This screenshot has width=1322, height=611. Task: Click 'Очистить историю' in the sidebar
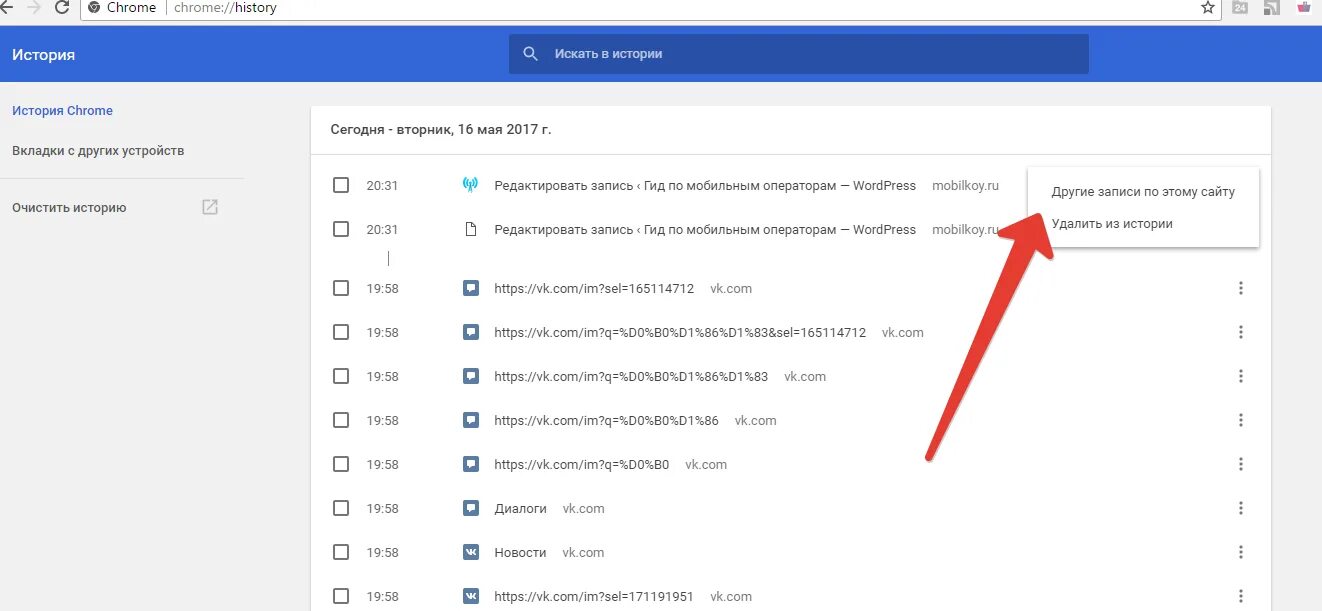coord(69,208)
